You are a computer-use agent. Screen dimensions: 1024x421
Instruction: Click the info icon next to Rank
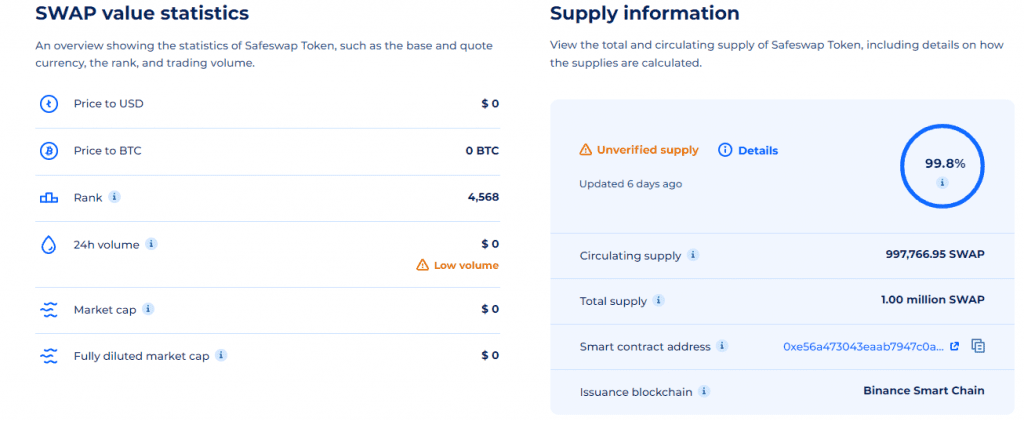pos(114,196)
